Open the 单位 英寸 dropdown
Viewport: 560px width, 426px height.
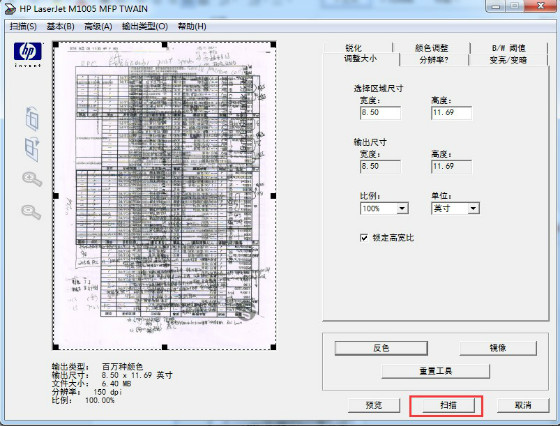455,209
